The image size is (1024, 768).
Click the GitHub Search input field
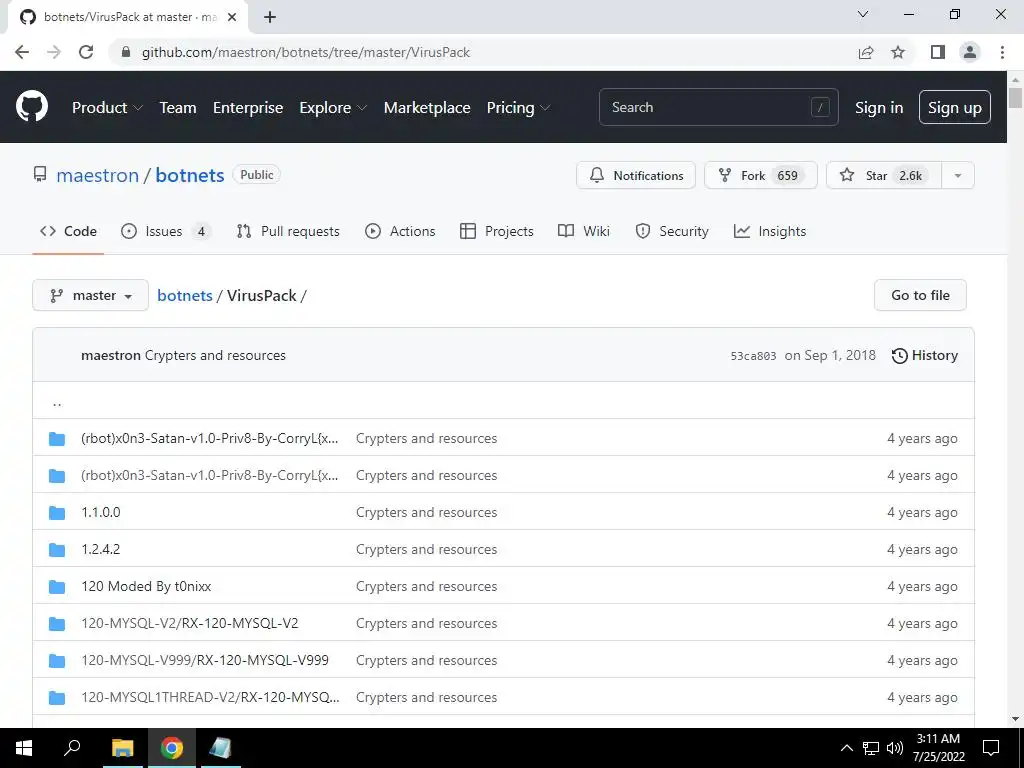click(x=718, y=107)
